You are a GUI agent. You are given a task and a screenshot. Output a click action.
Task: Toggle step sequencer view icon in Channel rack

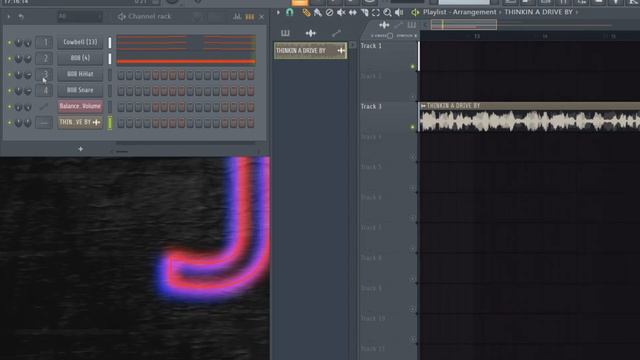[x=249, y=17]
